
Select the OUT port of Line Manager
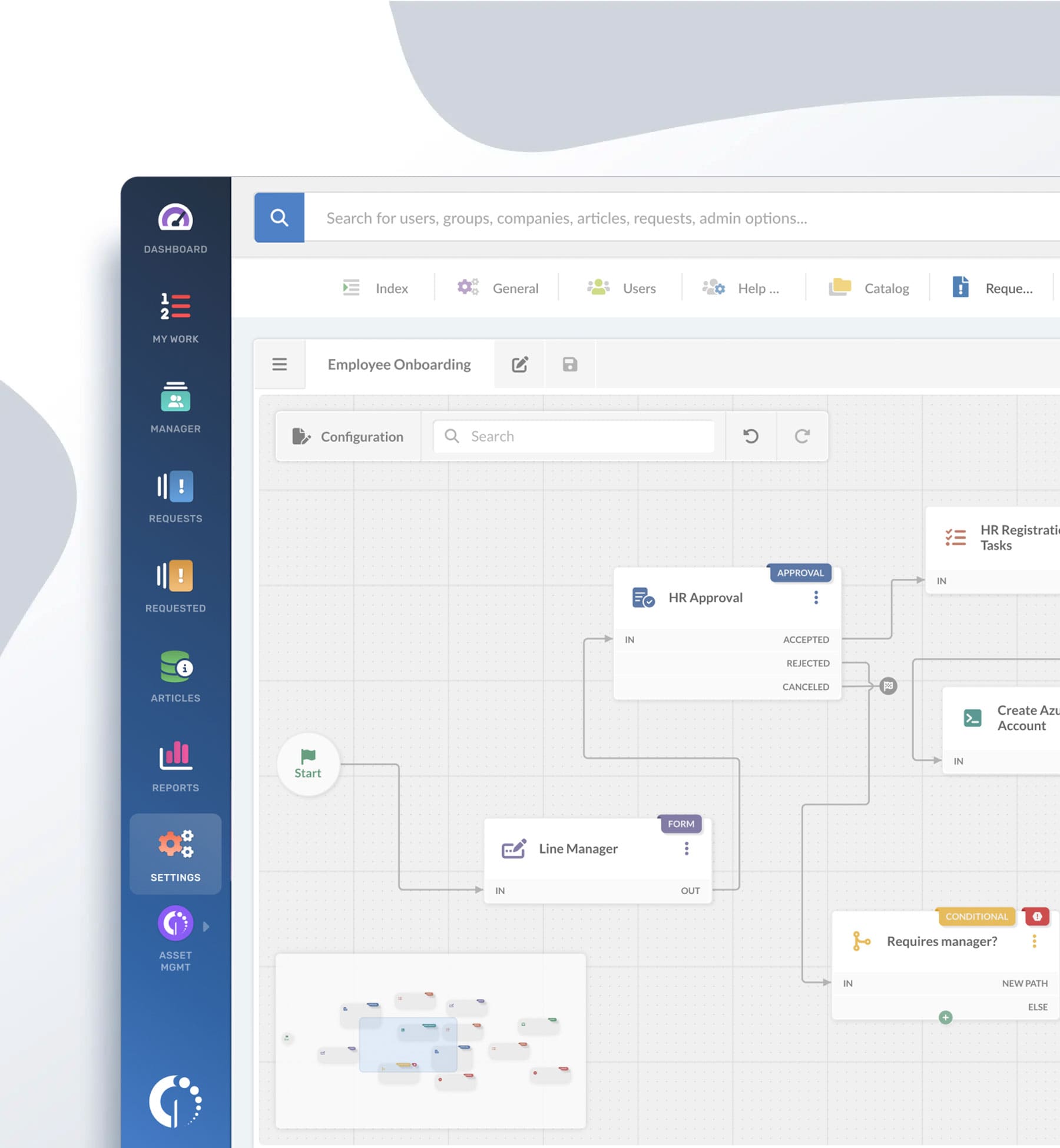(x=690, y=891)
